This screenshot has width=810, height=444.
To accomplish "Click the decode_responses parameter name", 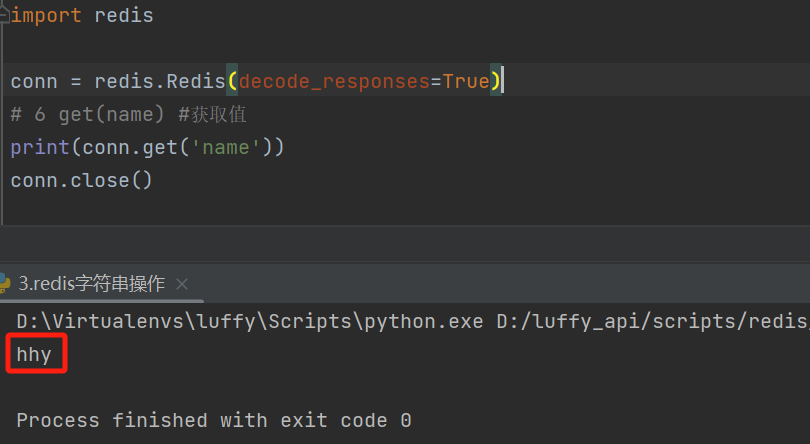I will [x=333, y=81].
